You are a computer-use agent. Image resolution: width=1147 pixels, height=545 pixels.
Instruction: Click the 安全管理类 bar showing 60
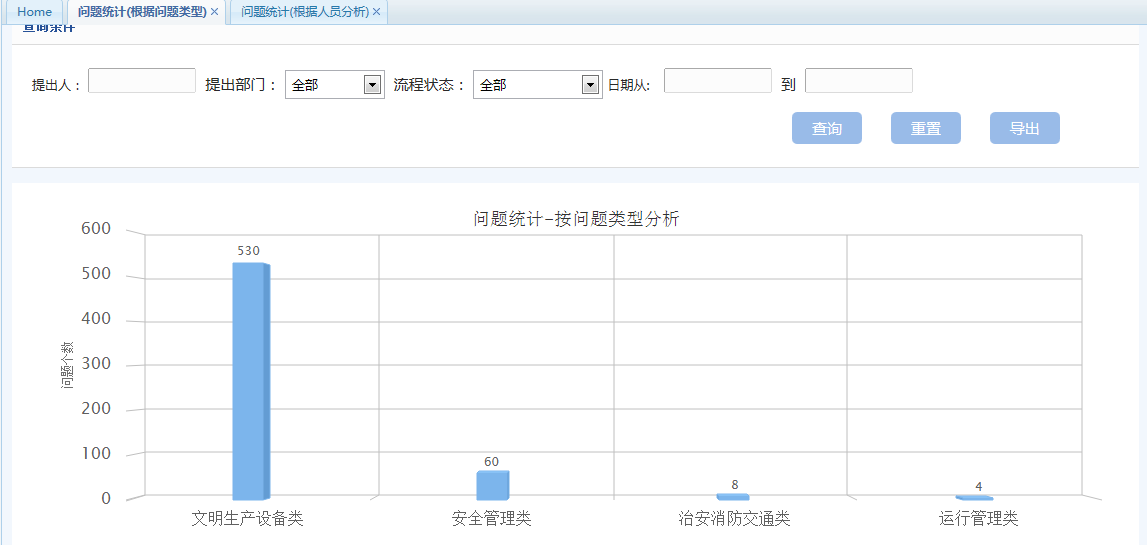[x=492, y=485]
